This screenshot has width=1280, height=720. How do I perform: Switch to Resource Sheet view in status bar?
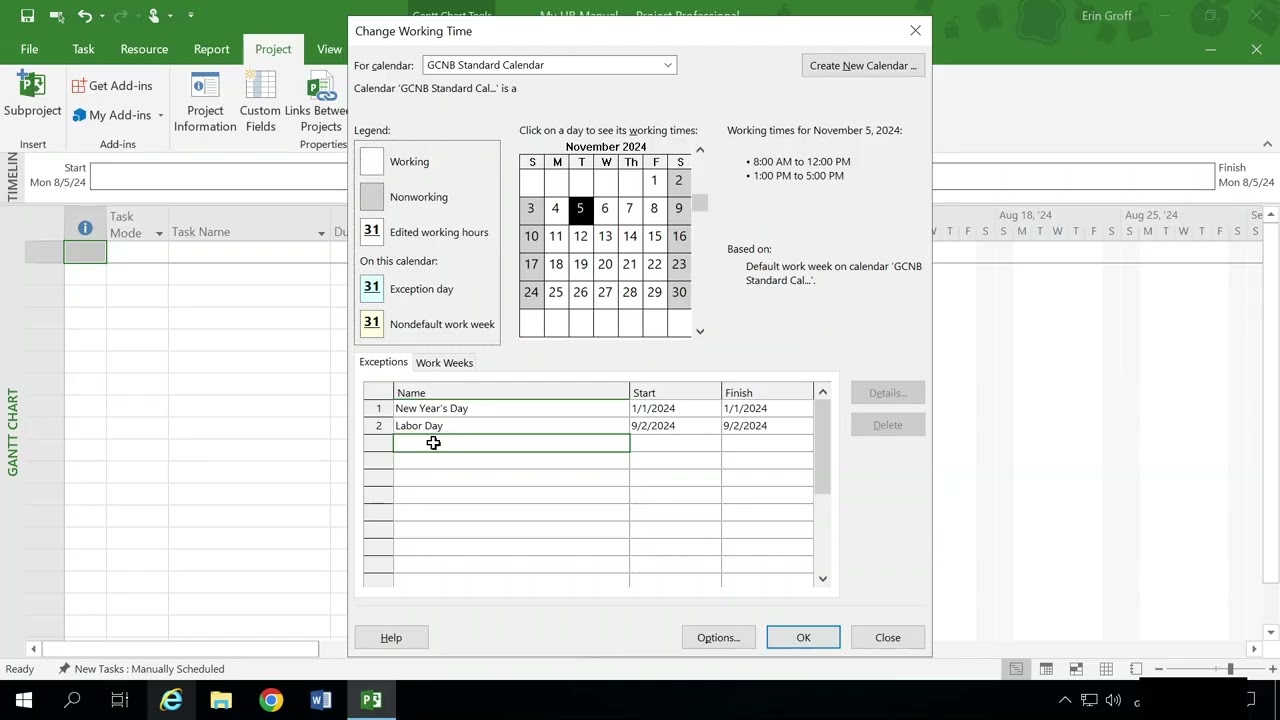click(1106, 669)
